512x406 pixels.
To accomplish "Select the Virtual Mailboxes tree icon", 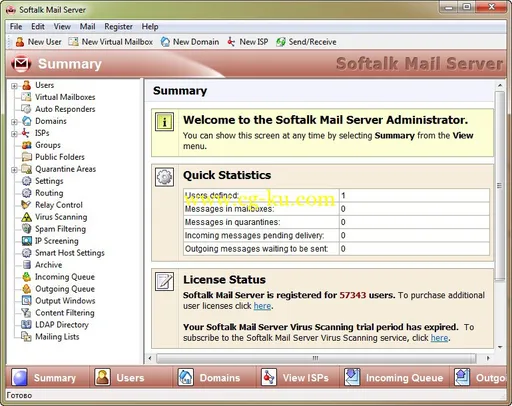I will click(26, 97).
